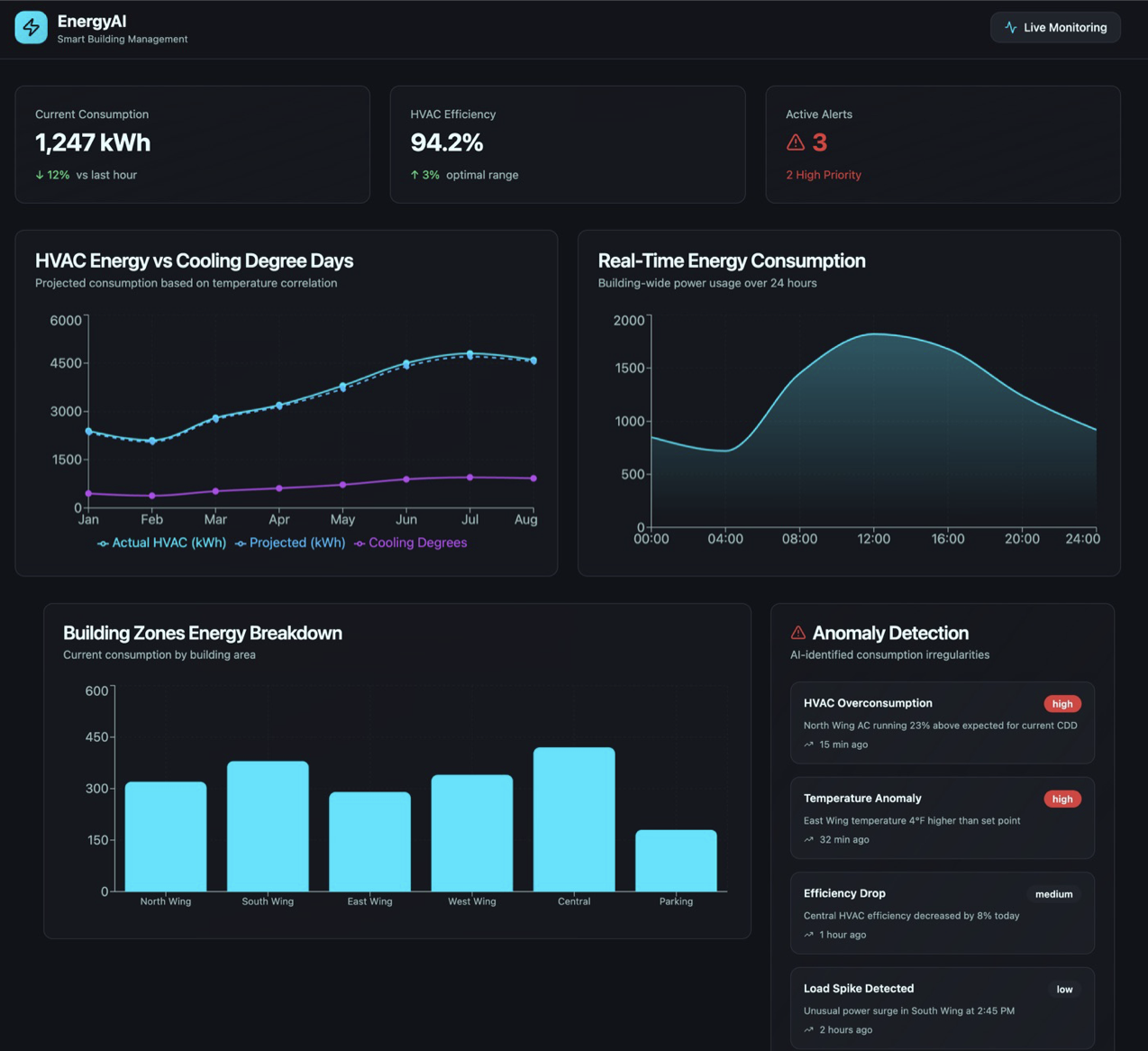Click the EnergyAI lightning bolt logo

click(x=31, y=27)
